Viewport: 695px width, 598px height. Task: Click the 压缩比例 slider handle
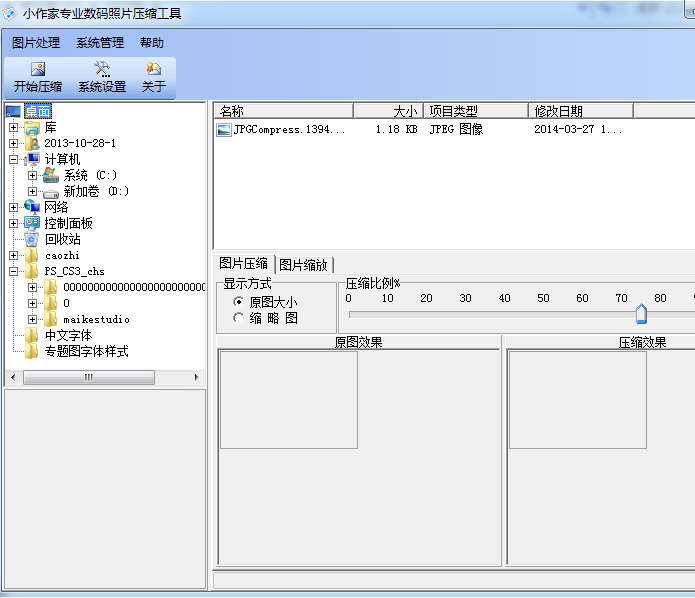click(x=641, y=314)
